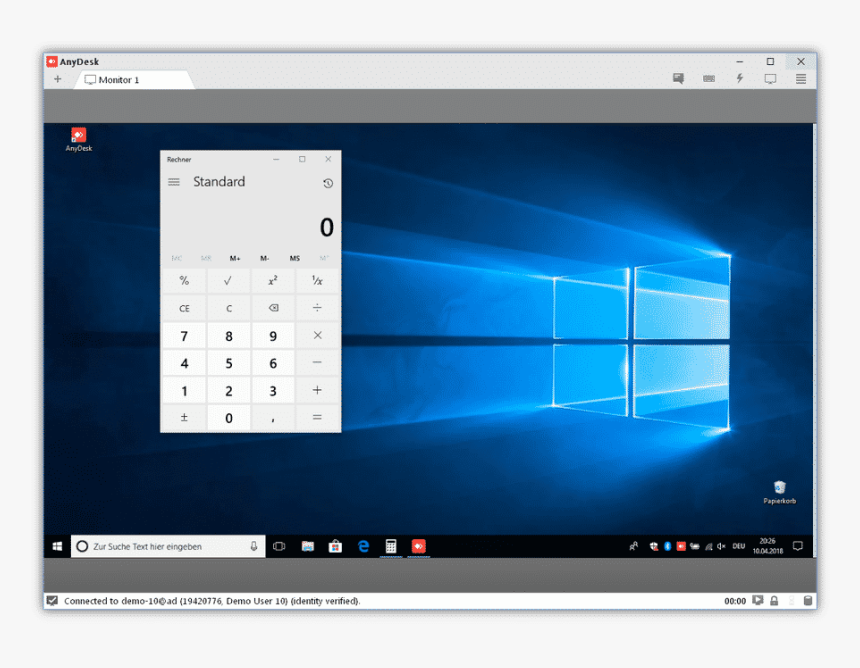Click the Papierkorb recycle bin icon
Image resolution: width=860 pixels, height=668 pixels.
coord(779,489)
